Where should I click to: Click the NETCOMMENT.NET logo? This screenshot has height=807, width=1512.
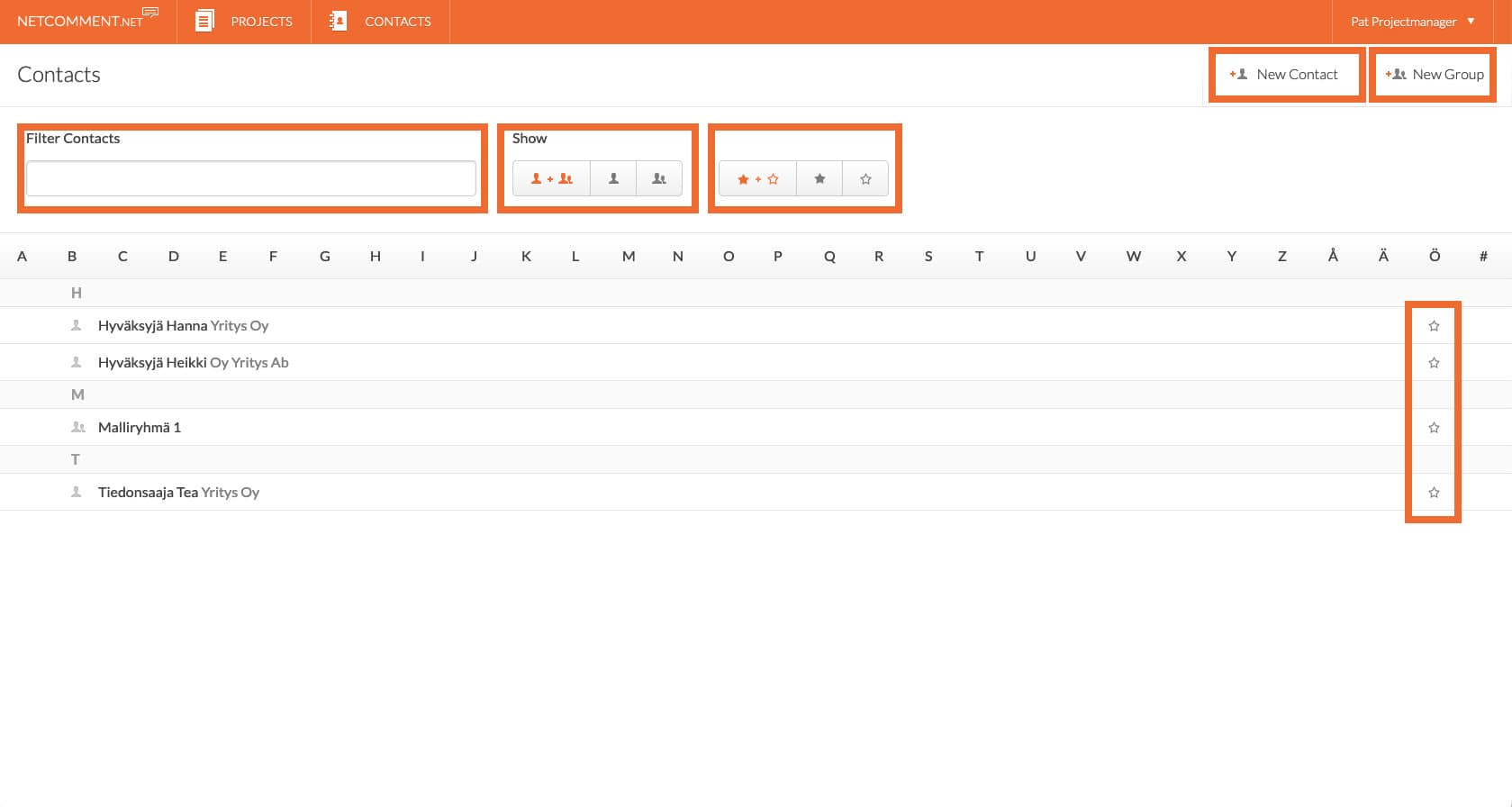tap(86, 20)
